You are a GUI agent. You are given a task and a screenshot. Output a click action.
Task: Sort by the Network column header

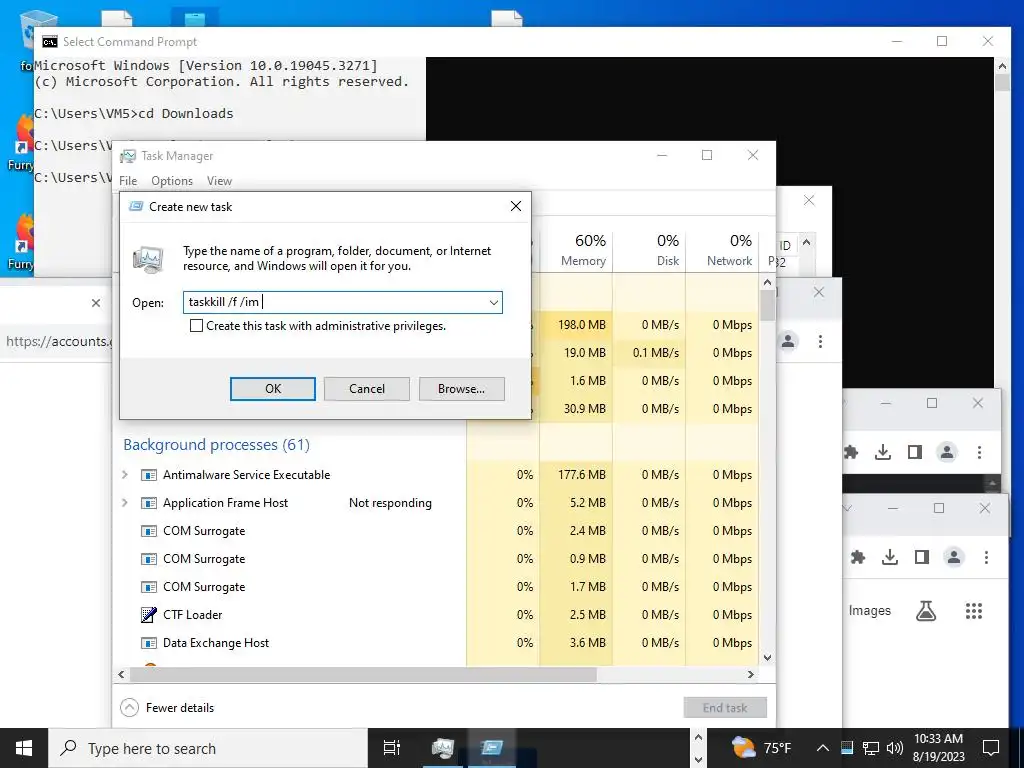(723, 250)
